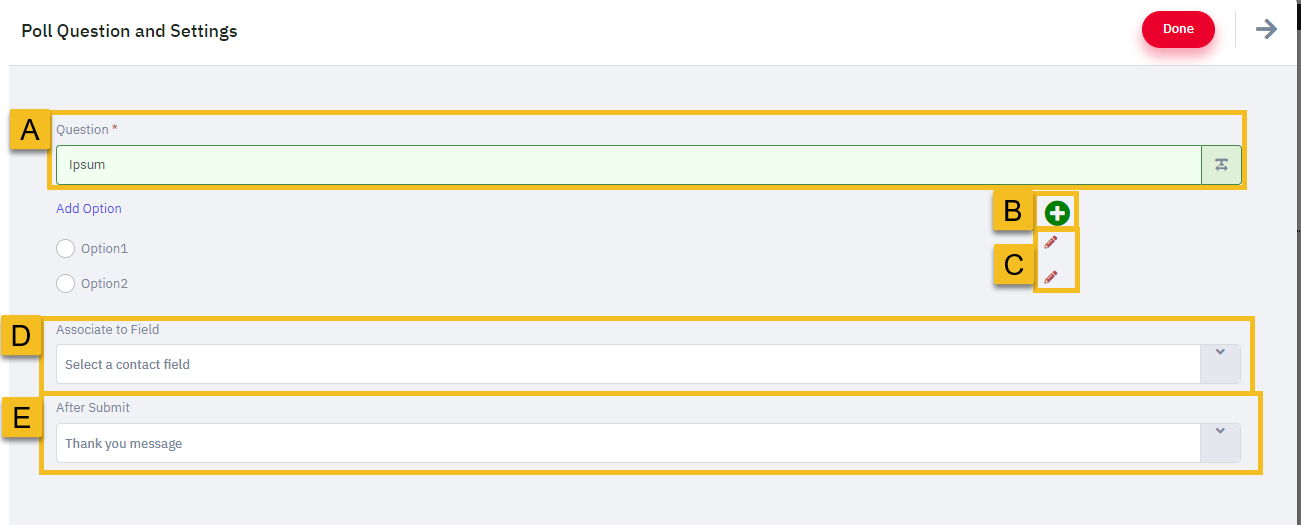Click the Associate to Field label

pyautogui.click(x=107, y=329)
